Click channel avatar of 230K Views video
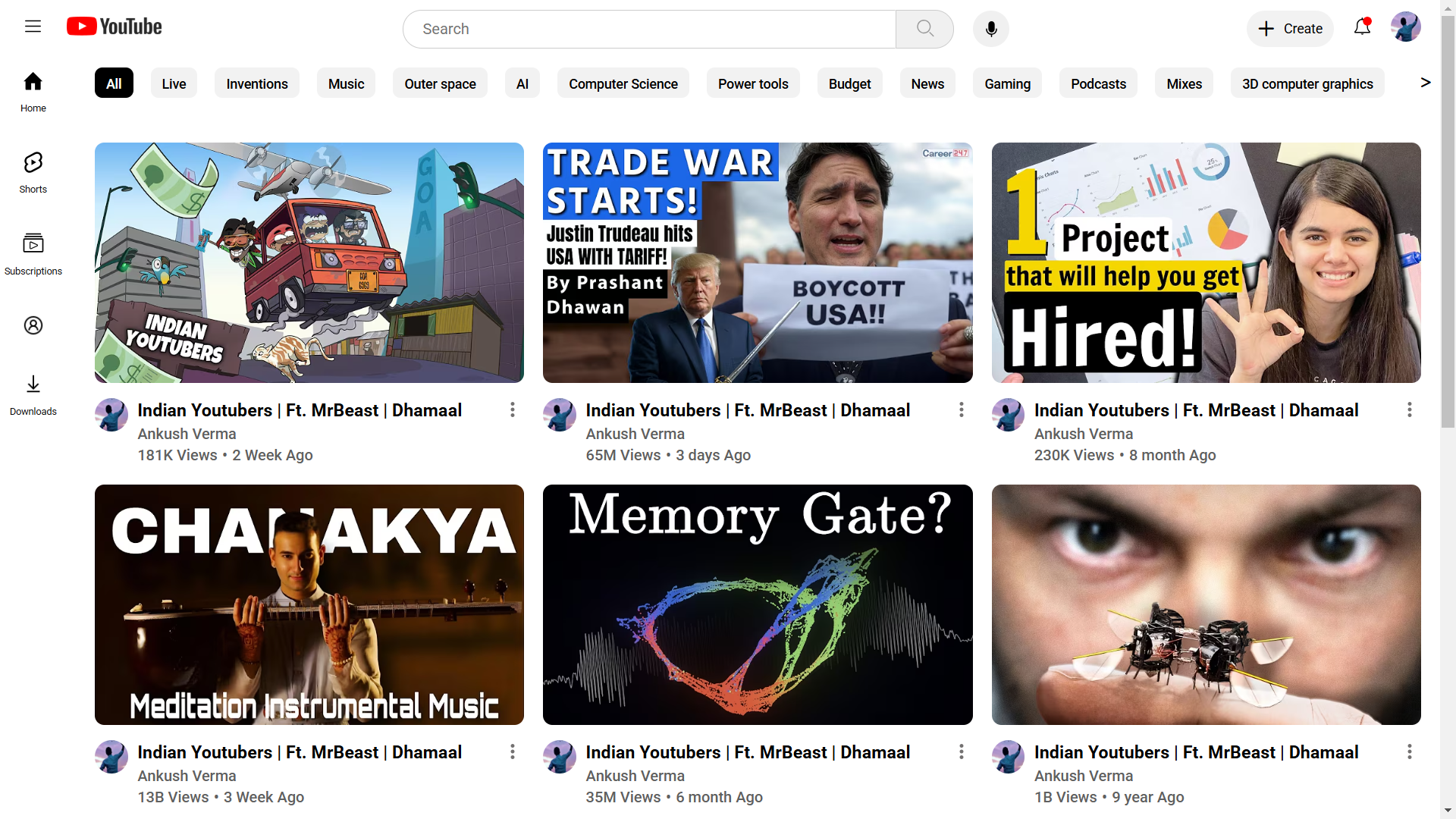 click(1008, 415)
